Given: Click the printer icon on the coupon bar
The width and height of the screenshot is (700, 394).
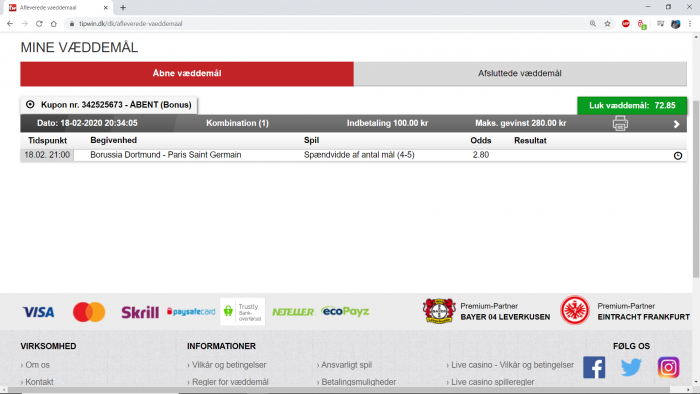Looking at the screenshot, I should [x=620, y=123].
